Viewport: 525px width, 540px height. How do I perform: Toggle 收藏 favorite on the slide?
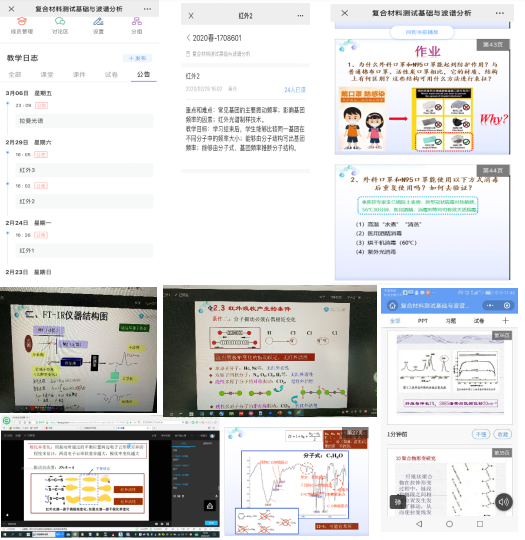point(503,434)
